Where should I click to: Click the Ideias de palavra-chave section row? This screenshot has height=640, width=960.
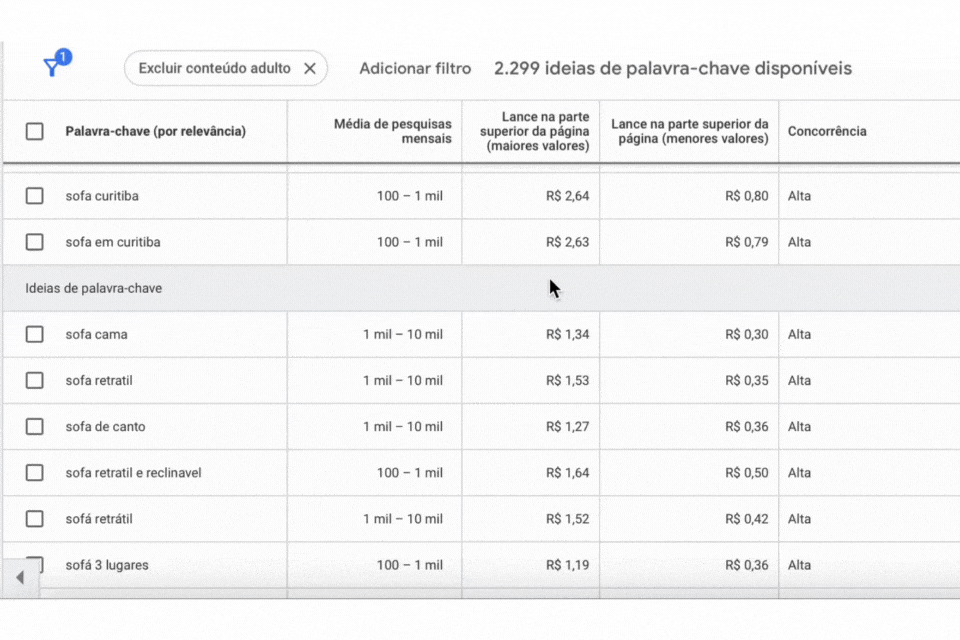click(x=94, y=288)
